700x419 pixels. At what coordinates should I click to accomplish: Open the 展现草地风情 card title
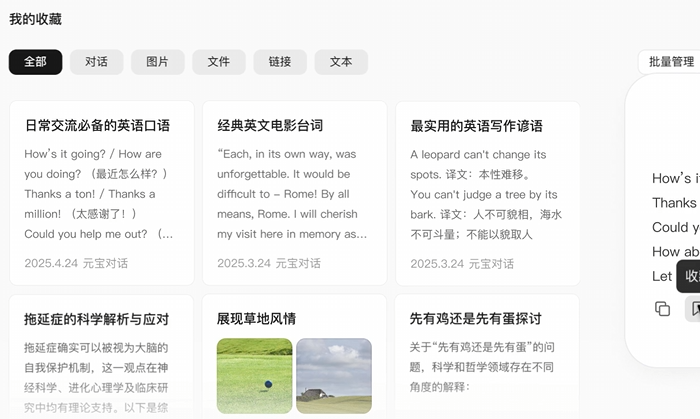tap(257, 319)
